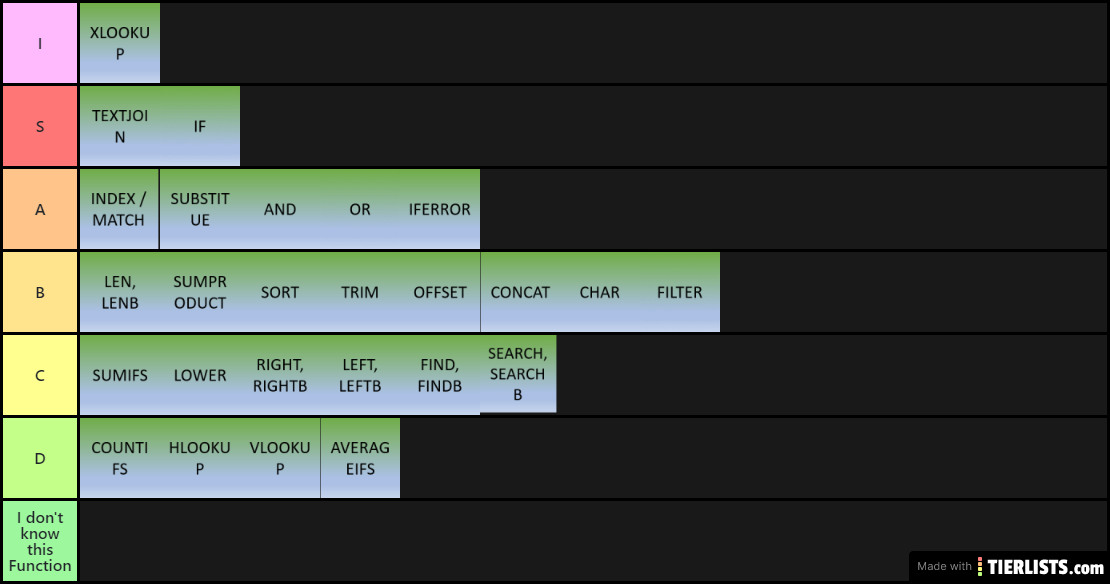Click the green D tier label
1110x584 pixels.
click(x=40, y=458)
